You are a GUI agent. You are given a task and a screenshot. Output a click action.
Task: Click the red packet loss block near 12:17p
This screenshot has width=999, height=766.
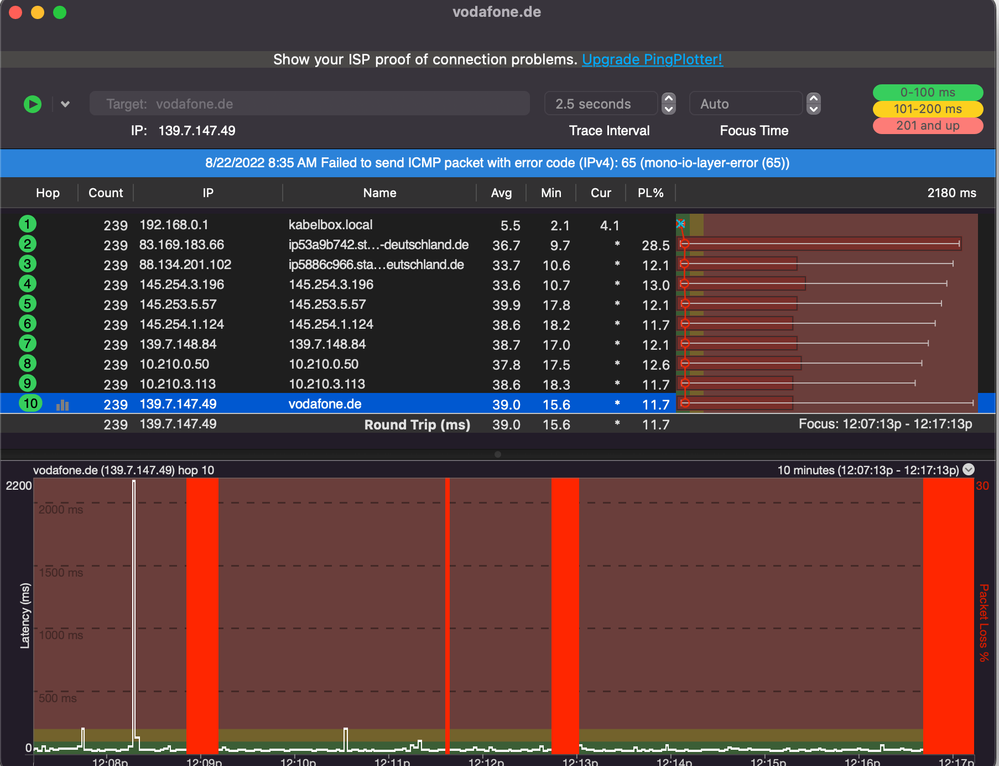point(949,616)
